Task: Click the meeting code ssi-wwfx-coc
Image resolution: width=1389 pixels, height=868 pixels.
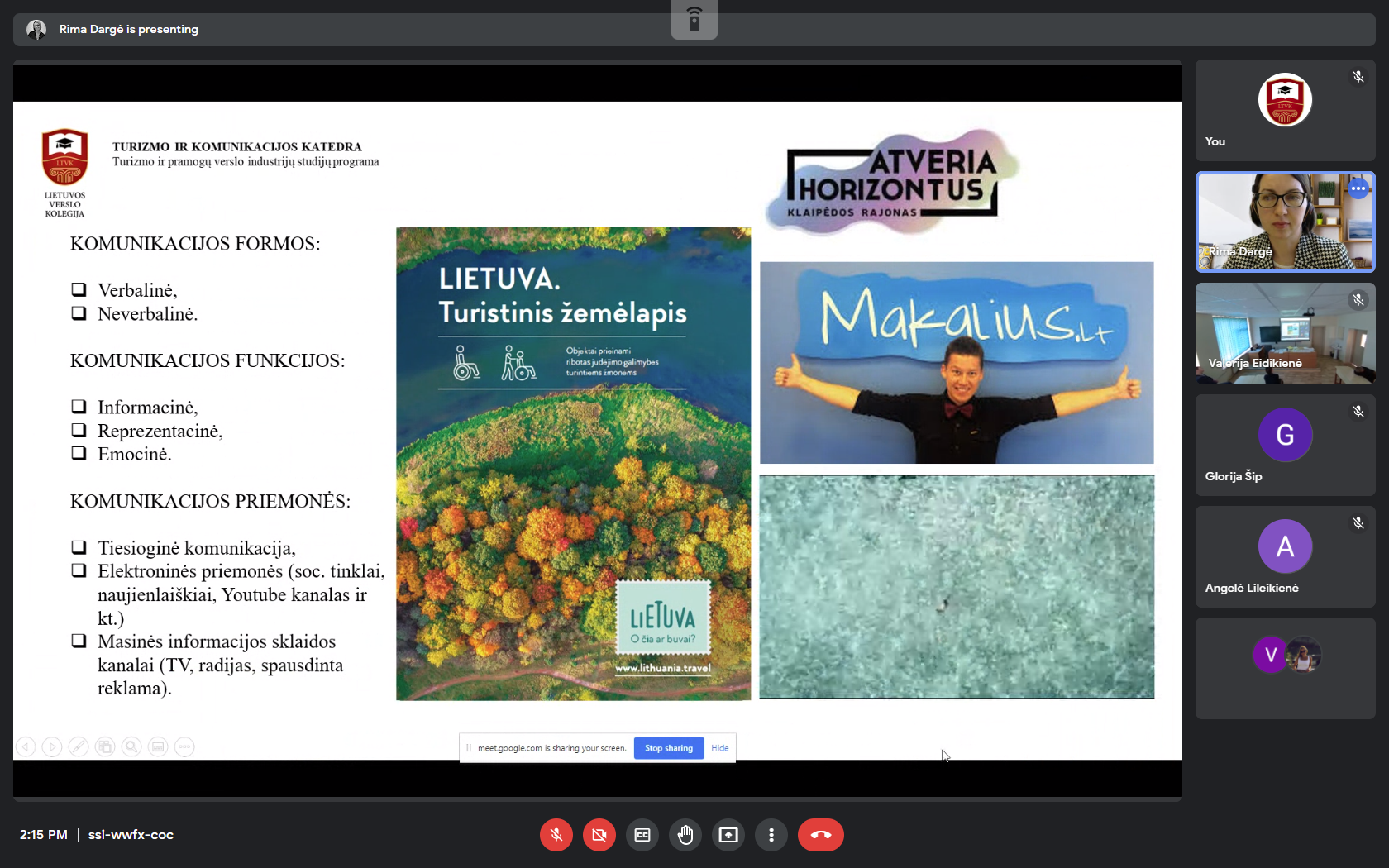Action: point(131,835)
